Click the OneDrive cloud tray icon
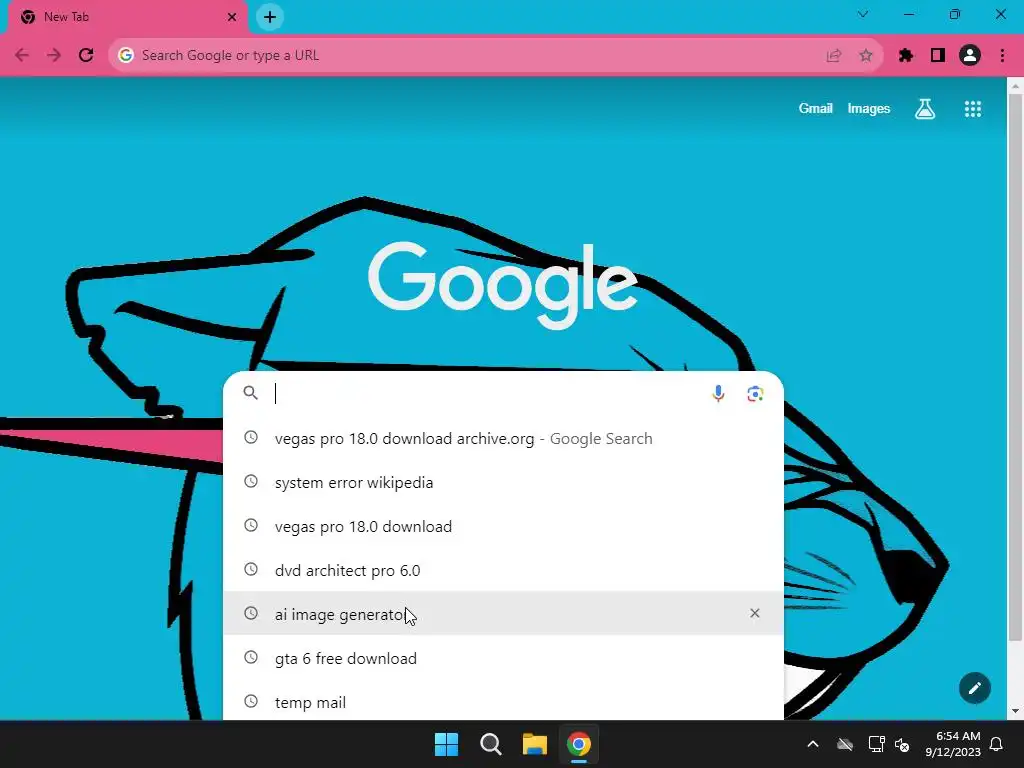The width and height of the screenshot is (1024, 768). point(845,744)
